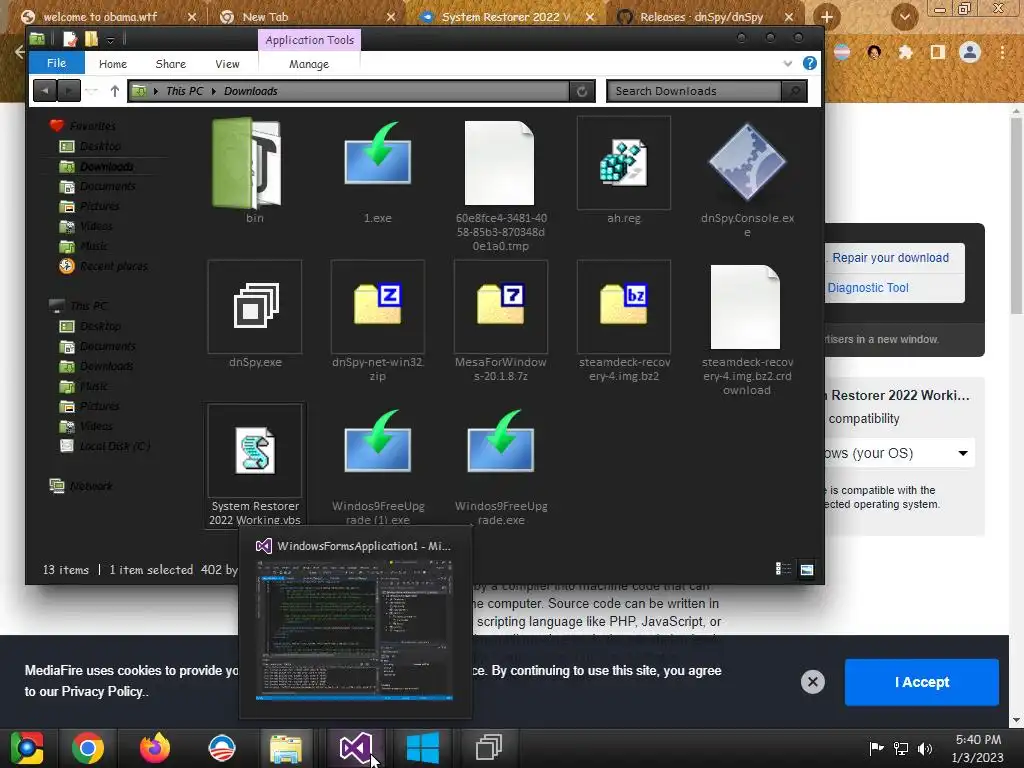Open Chrome three-dot menu
Viewport: 1024px width, 768px height.
pos(1002,52)
